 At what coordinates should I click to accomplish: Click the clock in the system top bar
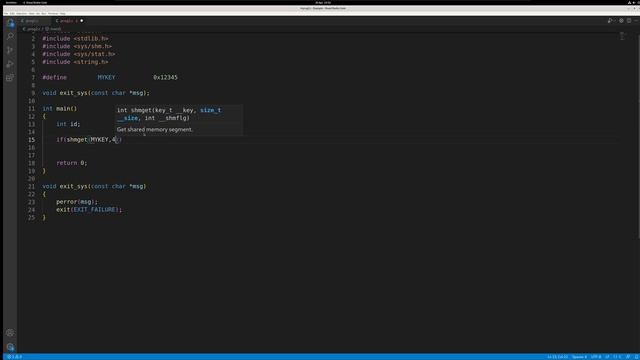tap(323, 2)
